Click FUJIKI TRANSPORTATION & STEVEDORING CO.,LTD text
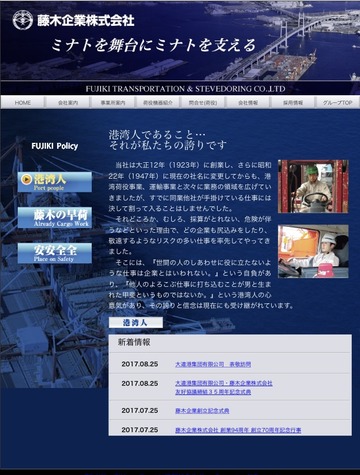This screenshot has width=360, height=475. 185,89
